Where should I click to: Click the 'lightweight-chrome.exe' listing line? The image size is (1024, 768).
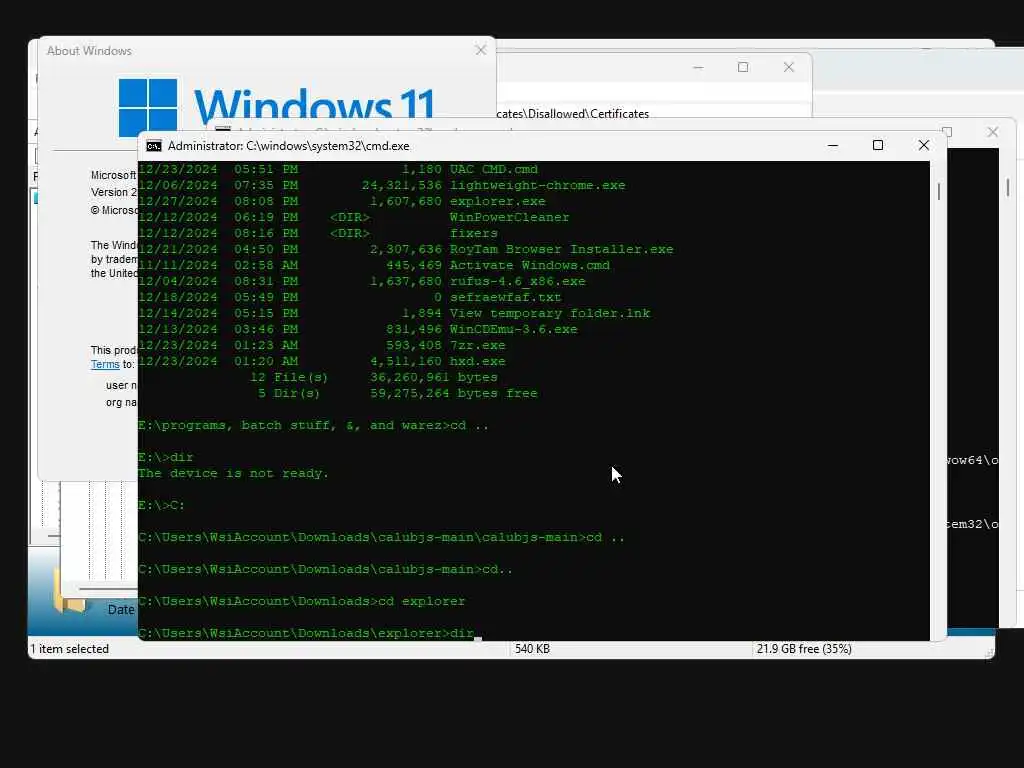[382, 185]
